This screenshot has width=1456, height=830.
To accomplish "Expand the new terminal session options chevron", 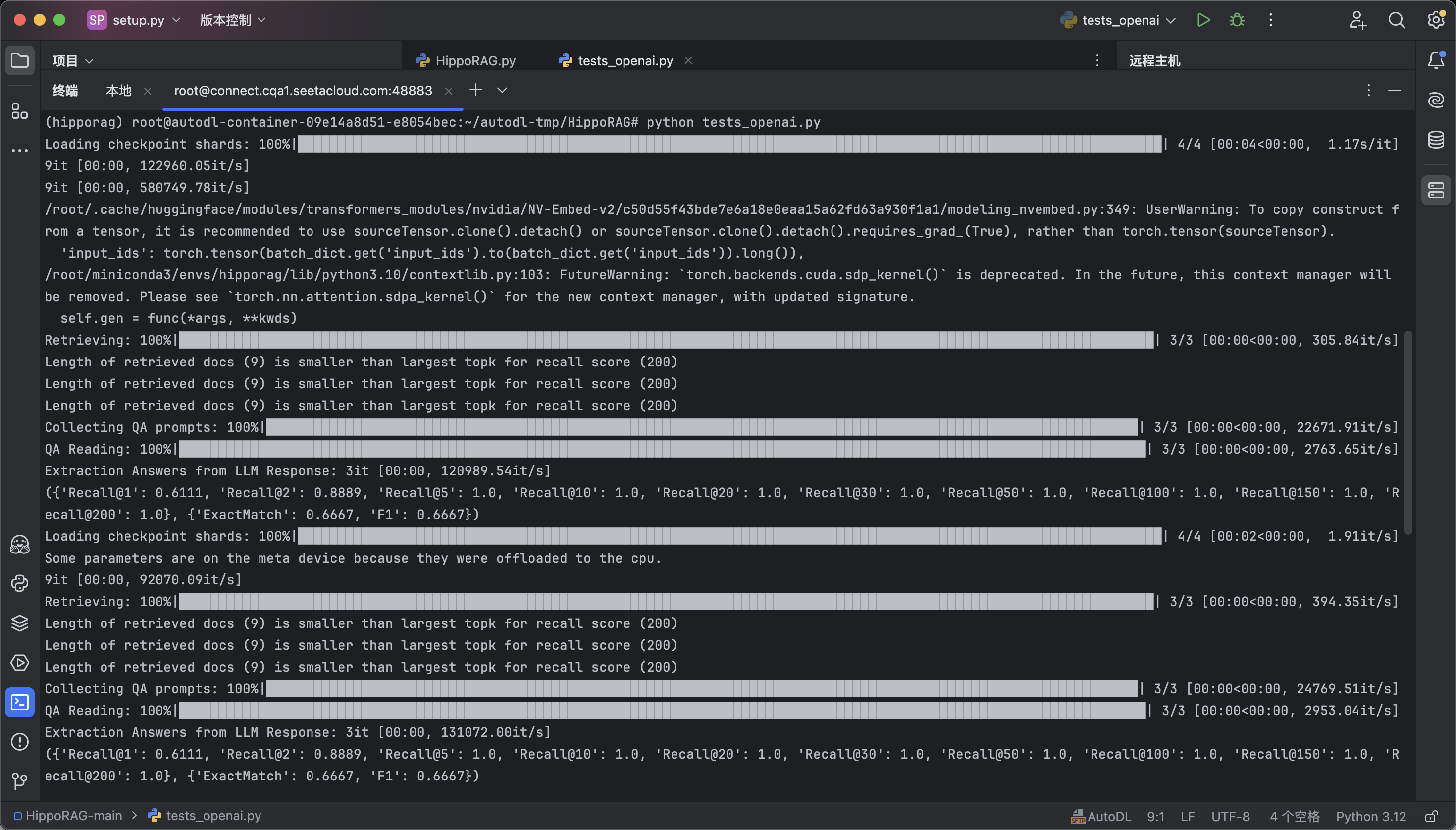I will click(x=502, y=90).
